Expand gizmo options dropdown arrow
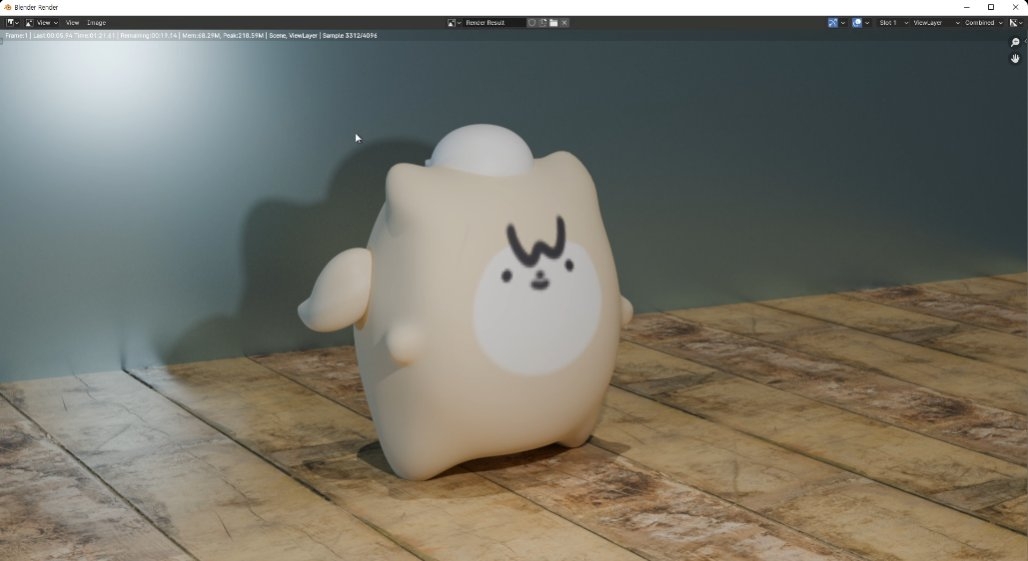The width and height of the screenshot is (1028, 561). (x=843, y=22)
